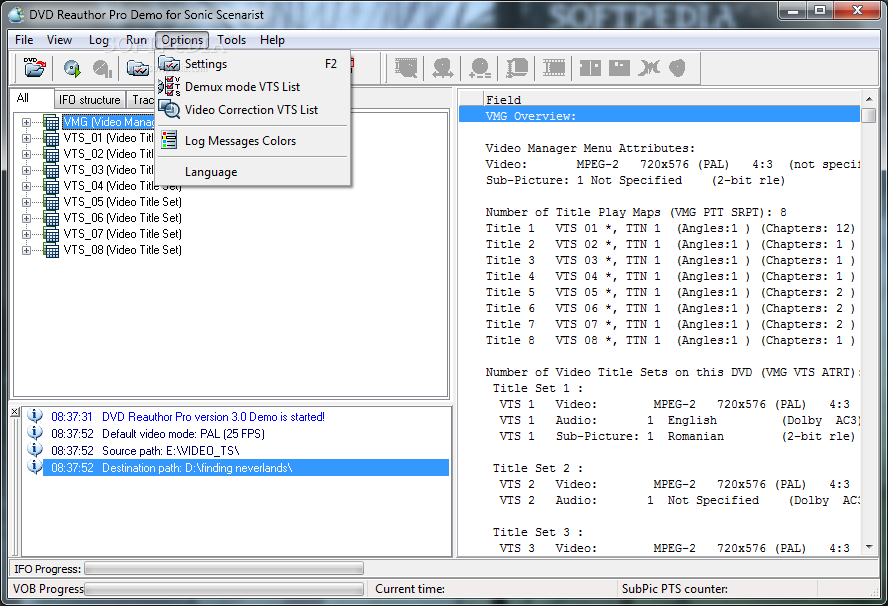This screenshot has width=888, height=606.
Task: Click the VTS_08 title set icon
Action: point(51,250)
